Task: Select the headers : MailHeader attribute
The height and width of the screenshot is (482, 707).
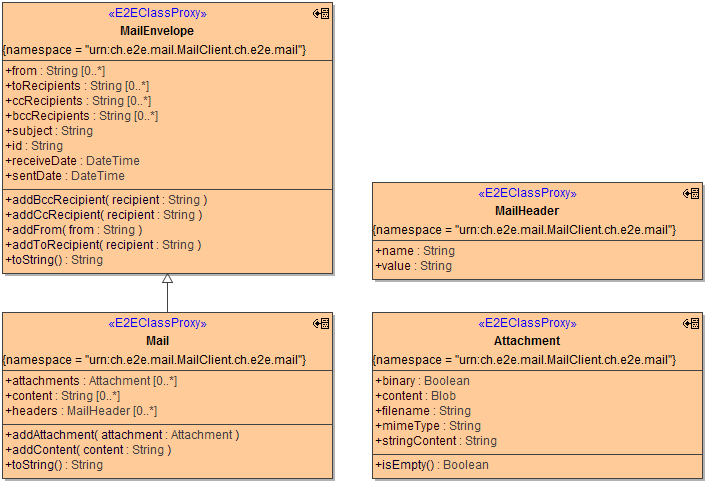Action: (81, 411)
